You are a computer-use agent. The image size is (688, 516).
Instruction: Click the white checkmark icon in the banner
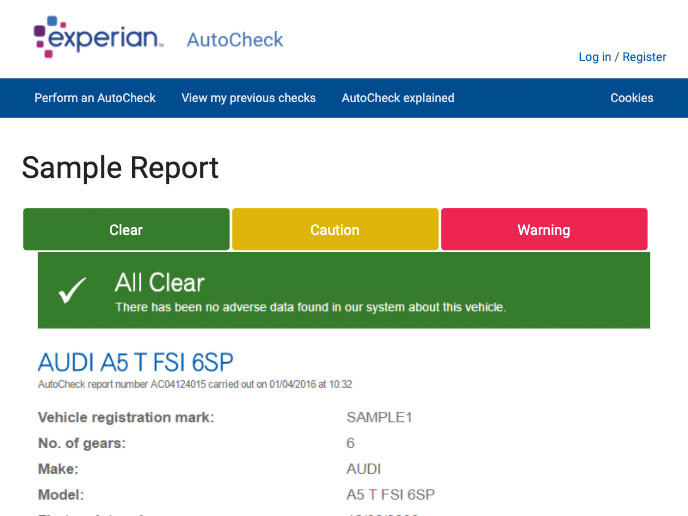point(73,290)
